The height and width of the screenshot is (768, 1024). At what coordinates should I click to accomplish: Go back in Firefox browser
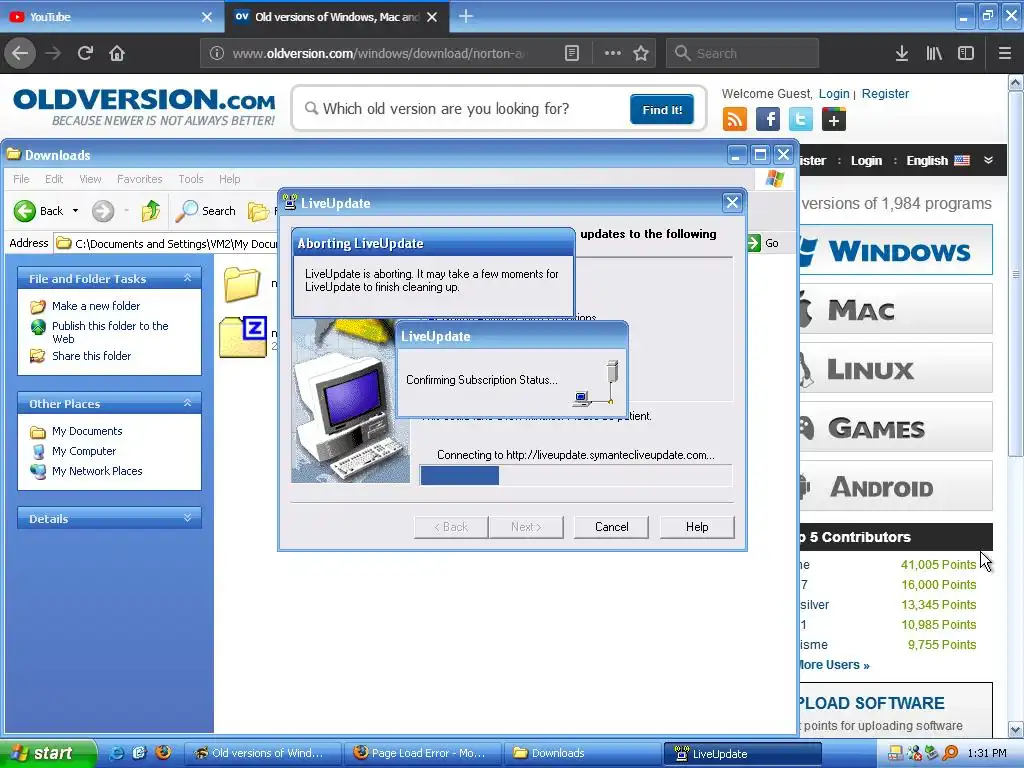click(20, 53)
